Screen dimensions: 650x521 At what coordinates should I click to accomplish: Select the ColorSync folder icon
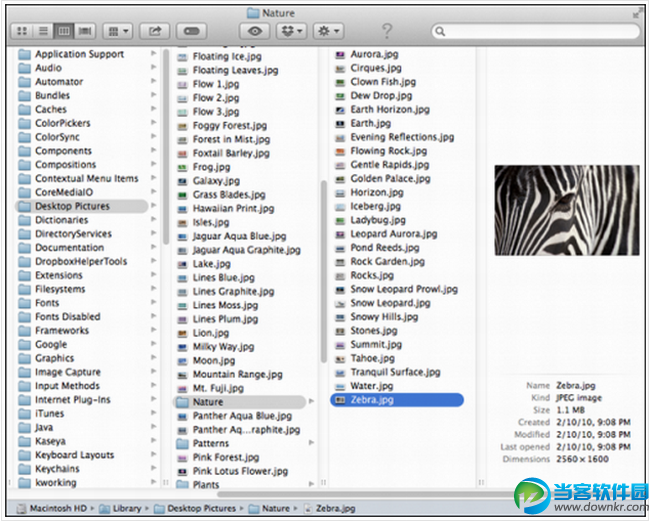coord(24,137)
